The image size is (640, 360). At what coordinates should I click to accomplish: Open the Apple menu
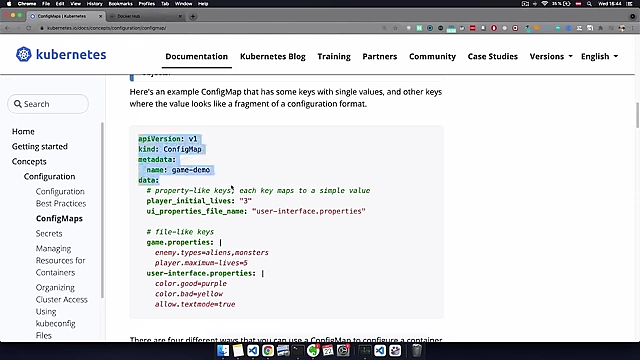[9, 4]
